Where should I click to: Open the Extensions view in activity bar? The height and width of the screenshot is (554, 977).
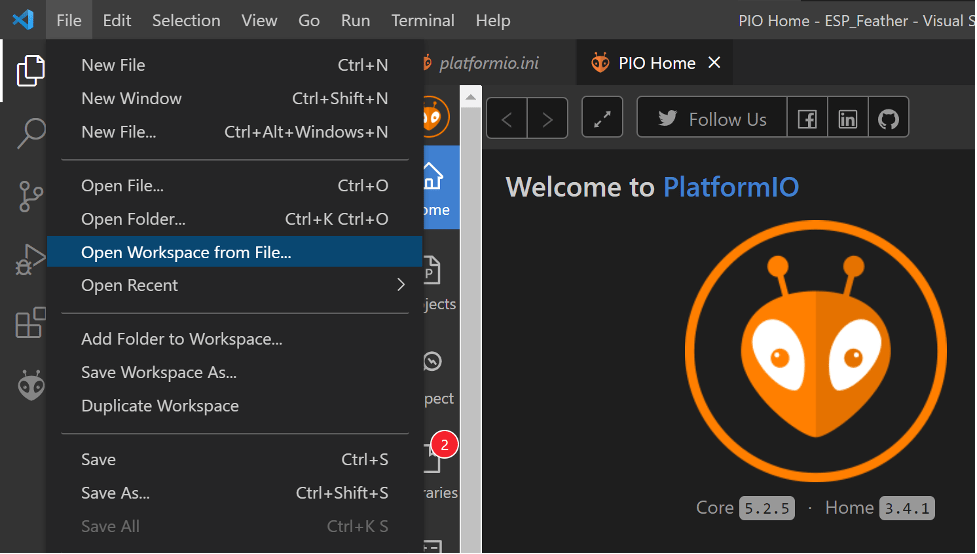[31, 322]
